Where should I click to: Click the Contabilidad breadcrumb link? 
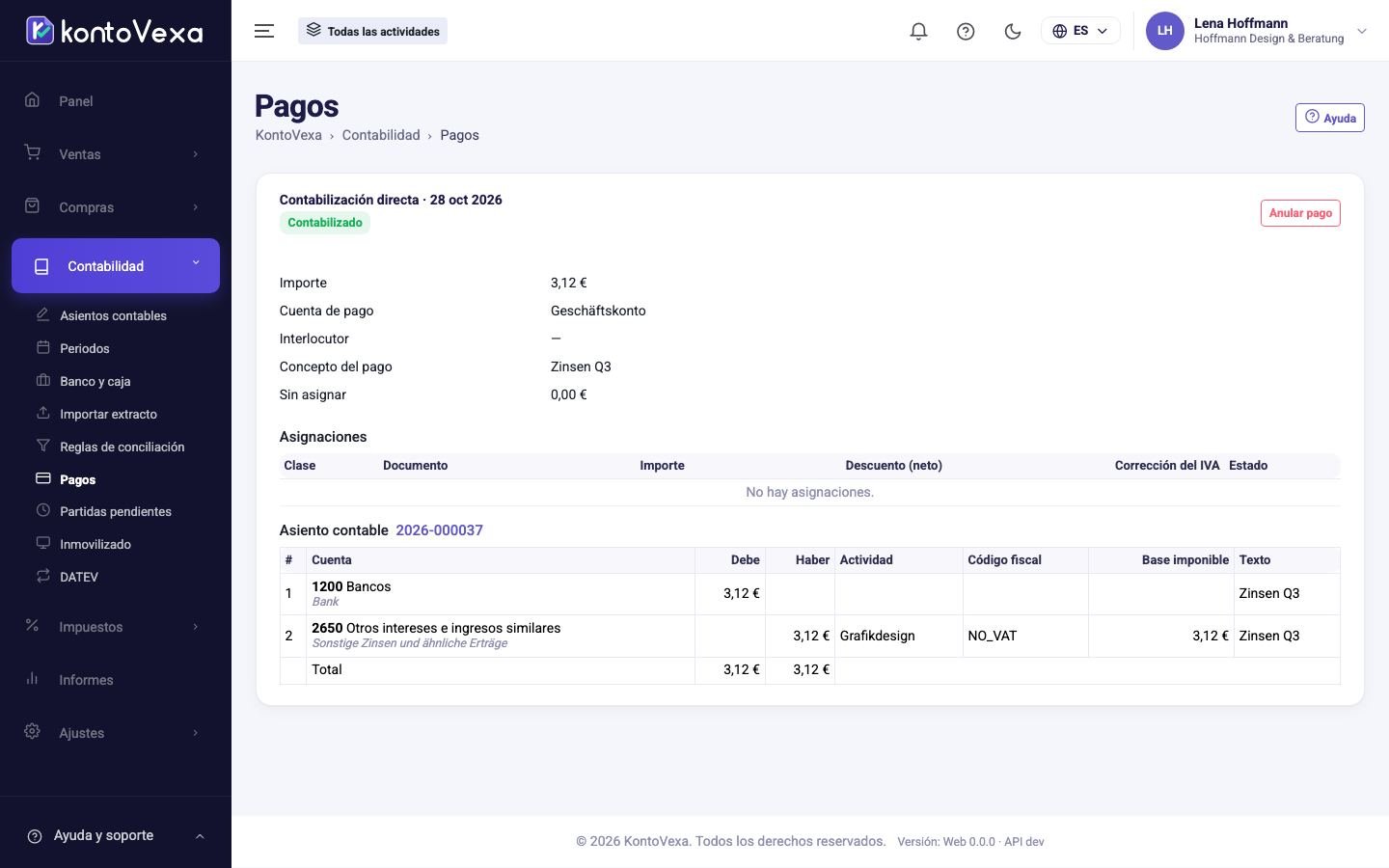pyautogui.click(x=381, y=135)
